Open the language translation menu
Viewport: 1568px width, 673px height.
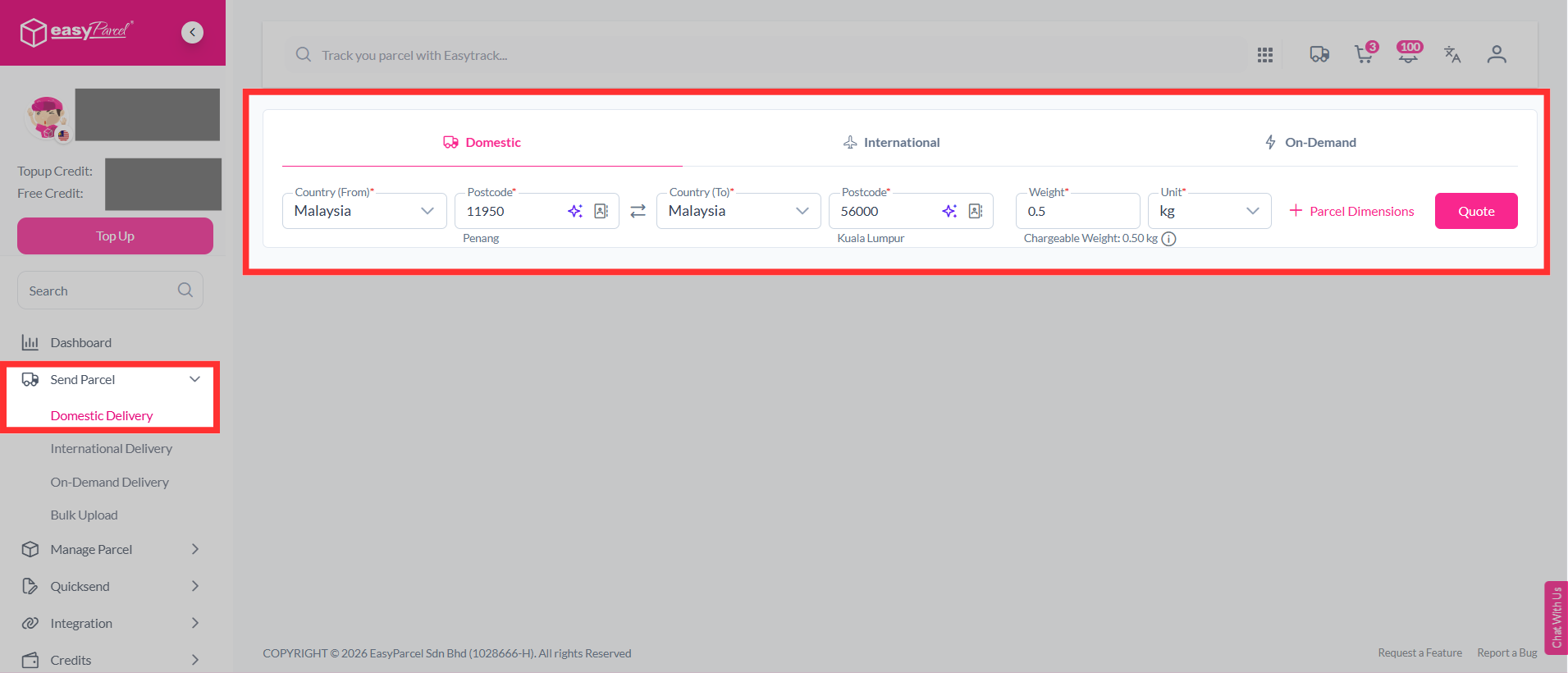[1452, 55]
